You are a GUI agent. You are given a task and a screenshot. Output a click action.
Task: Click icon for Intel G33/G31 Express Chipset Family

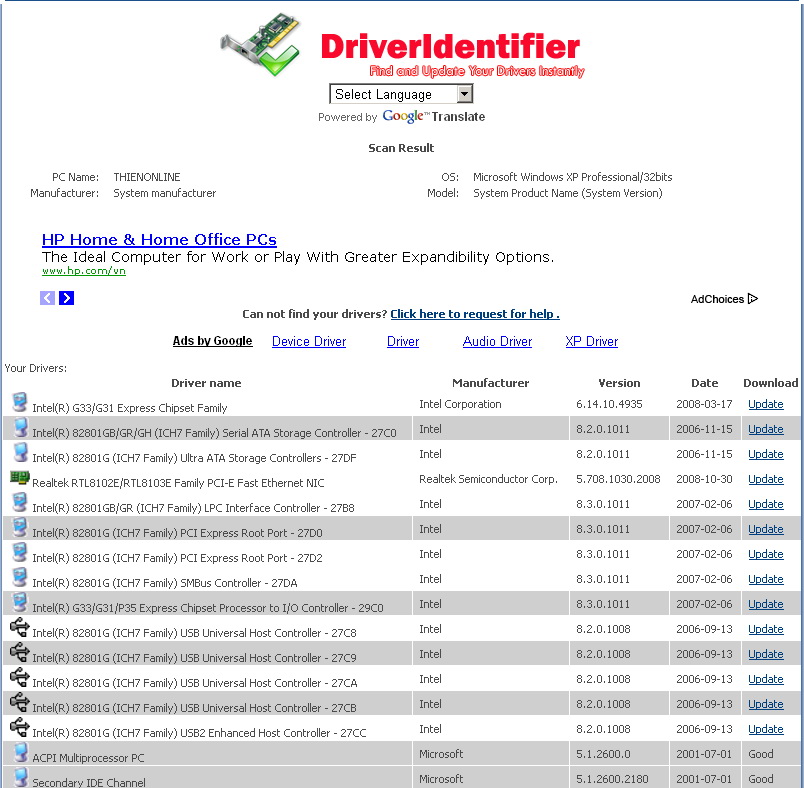point(20,402)
